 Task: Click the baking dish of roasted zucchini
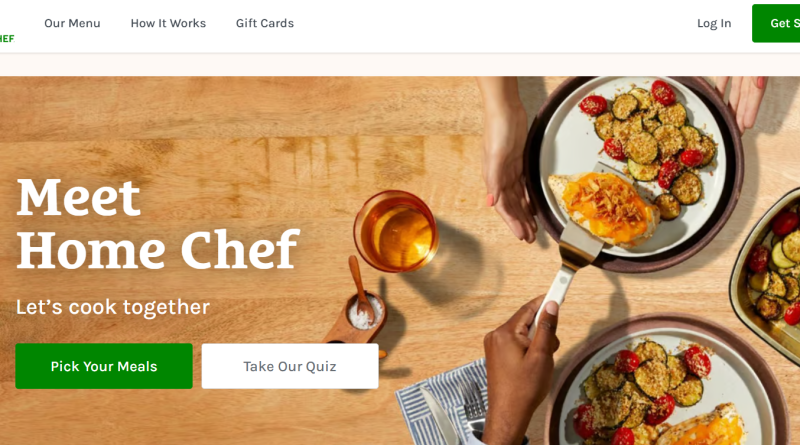click(x=767, y=276)
